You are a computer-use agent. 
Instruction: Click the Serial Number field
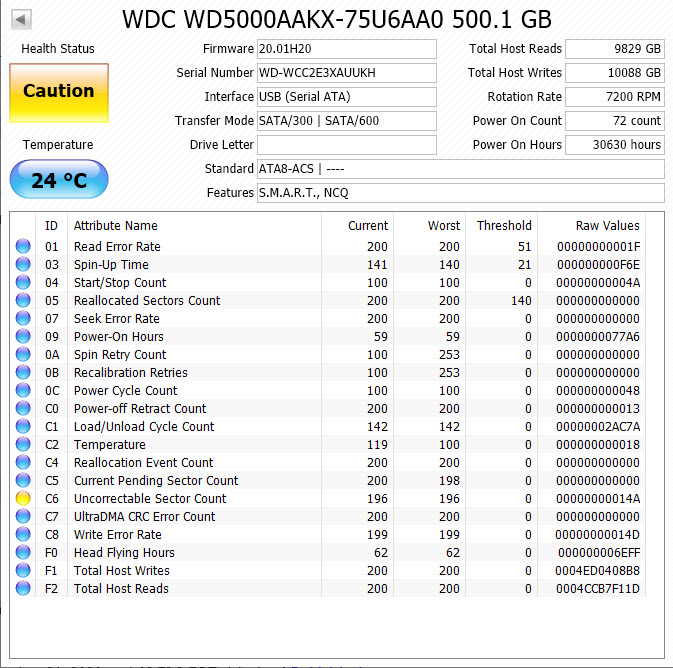tap(347, 73)
